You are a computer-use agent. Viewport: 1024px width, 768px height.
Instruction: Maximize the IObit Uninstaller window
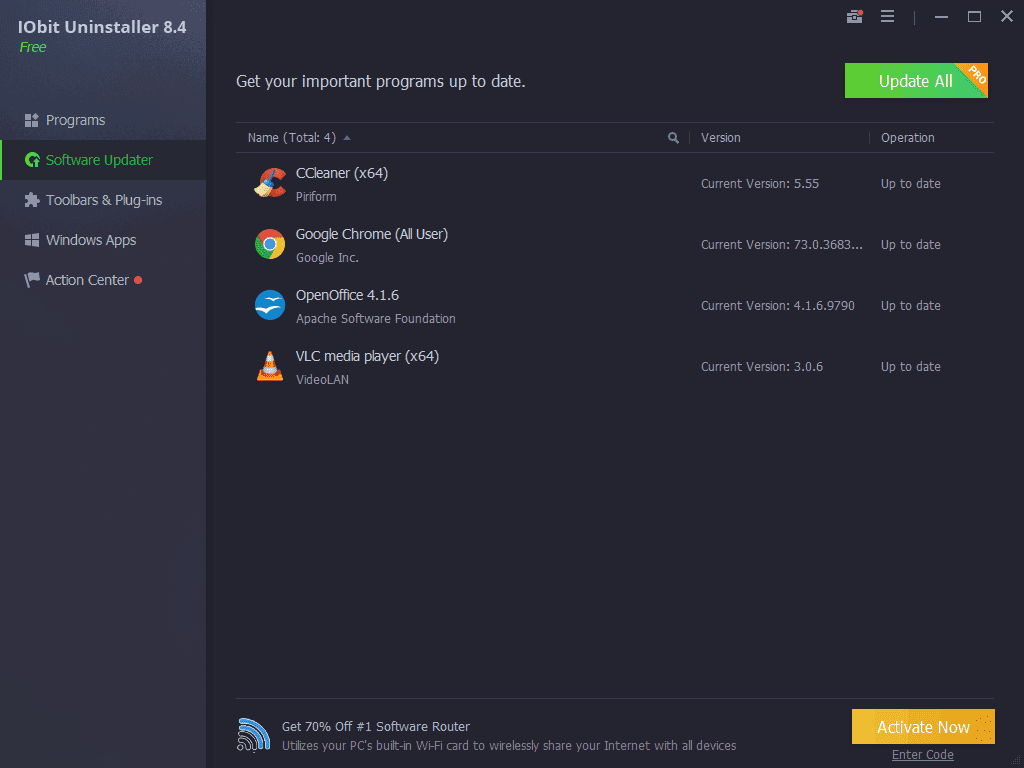[974, 16]
